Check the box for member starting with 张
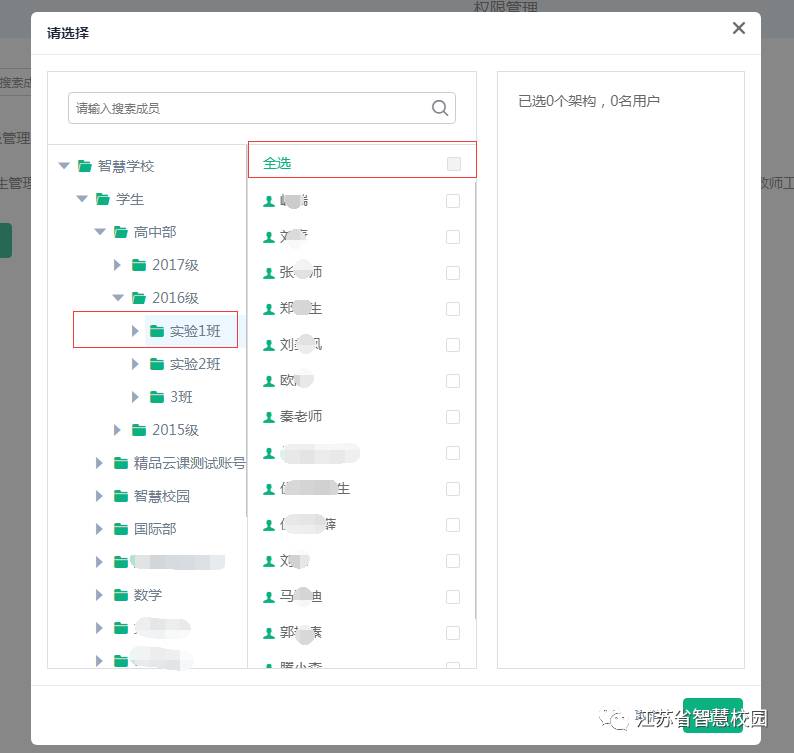This screenshot has height=753, width=794. [x=453, y=273]
